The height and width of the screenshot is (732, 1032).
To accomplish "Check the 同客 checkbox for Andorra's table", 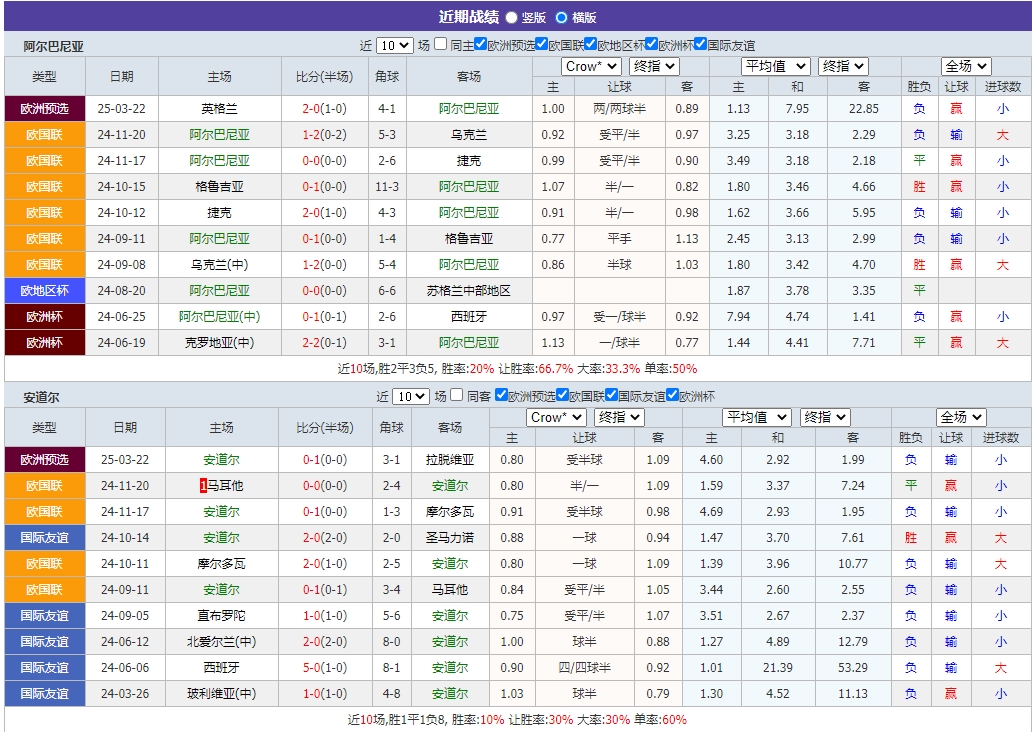I will coord(456,394).
